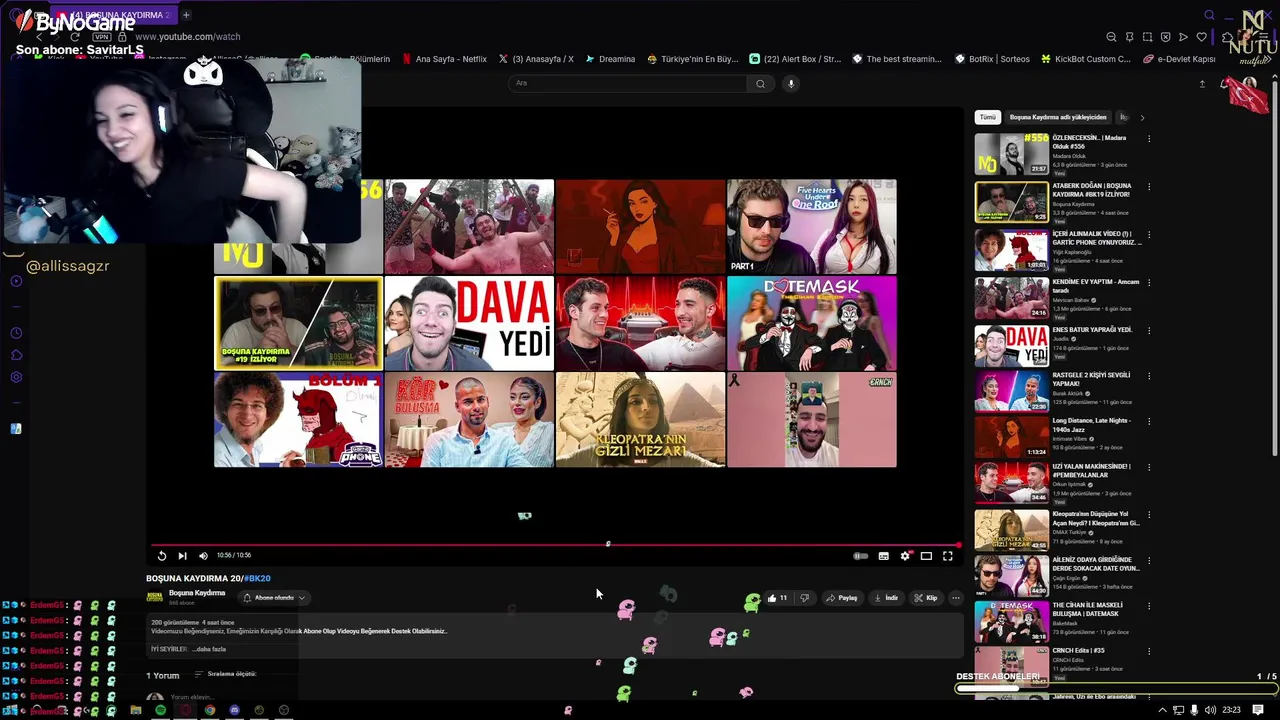
Task: Open Spotify from the taskbar
Action: click(x=160, y=710)
